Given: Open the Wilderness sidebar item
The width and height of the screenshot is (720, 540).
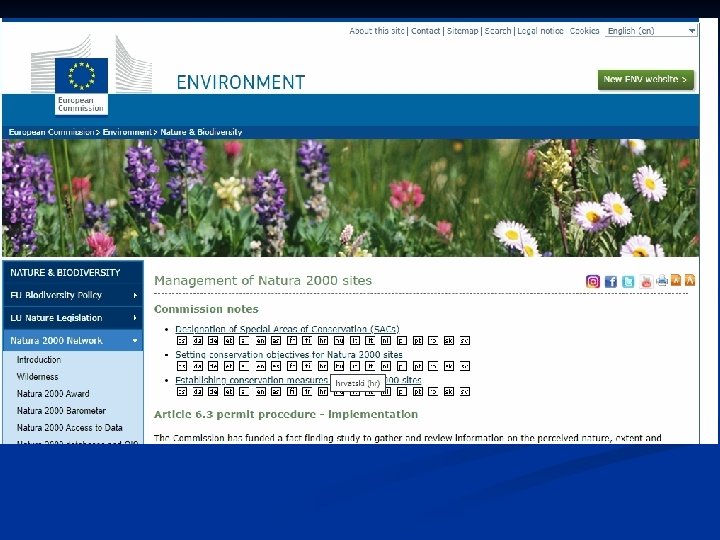Looking at the screenshot, I should tap(37, 377).
